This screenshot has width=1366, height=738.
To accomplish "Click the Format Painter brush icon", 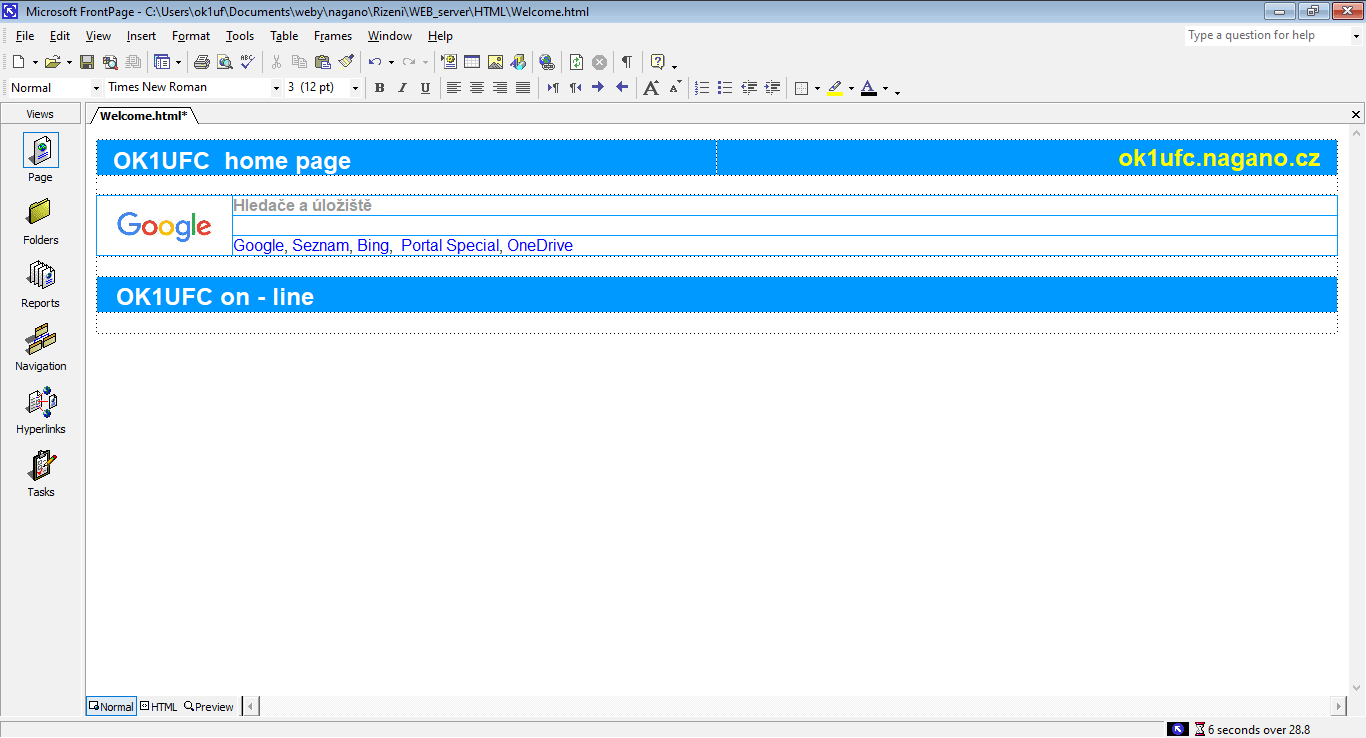I will [346, 62].
